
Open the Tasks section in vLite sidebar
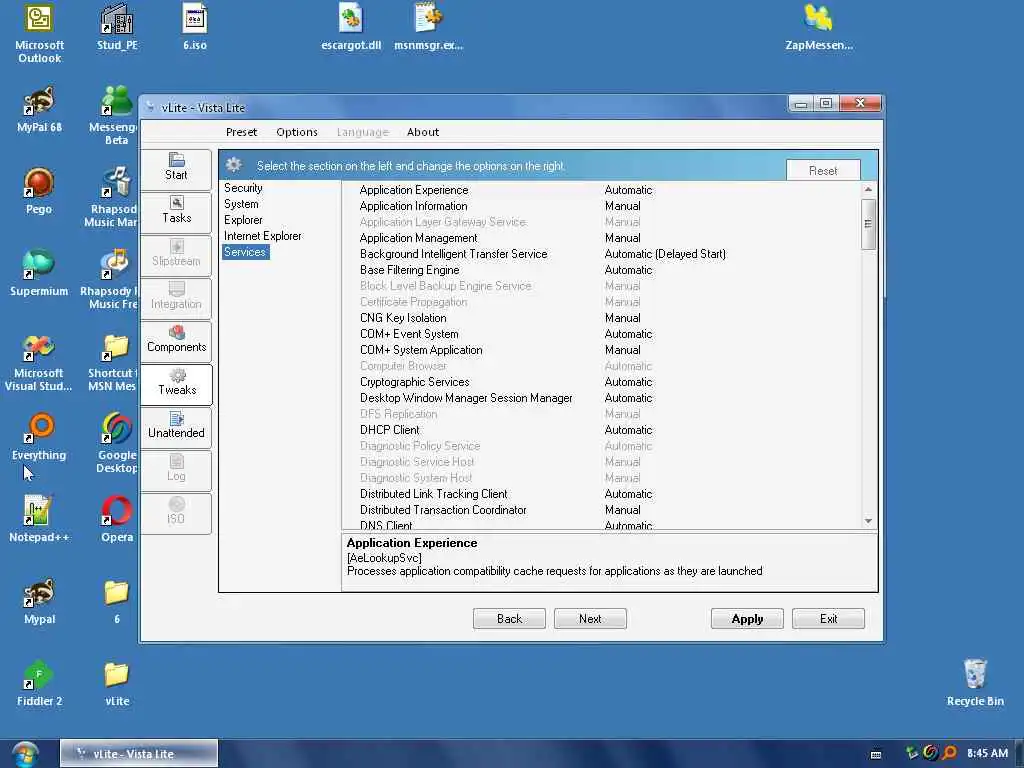(176, 212)
